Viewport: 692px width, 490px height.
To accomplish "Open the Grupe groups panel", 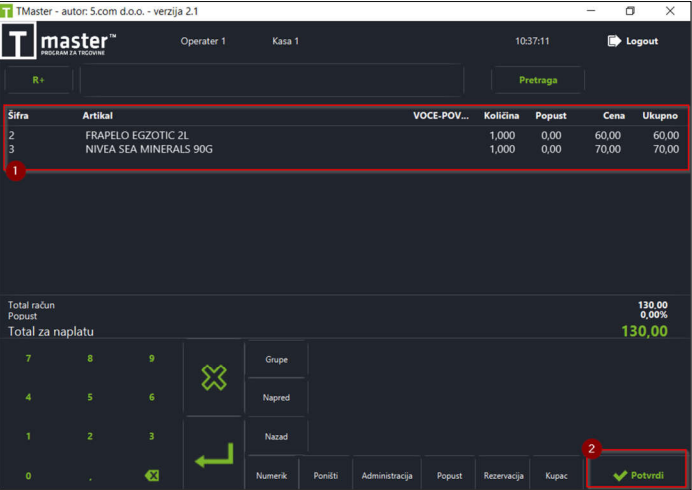I will tap(276, 359).
